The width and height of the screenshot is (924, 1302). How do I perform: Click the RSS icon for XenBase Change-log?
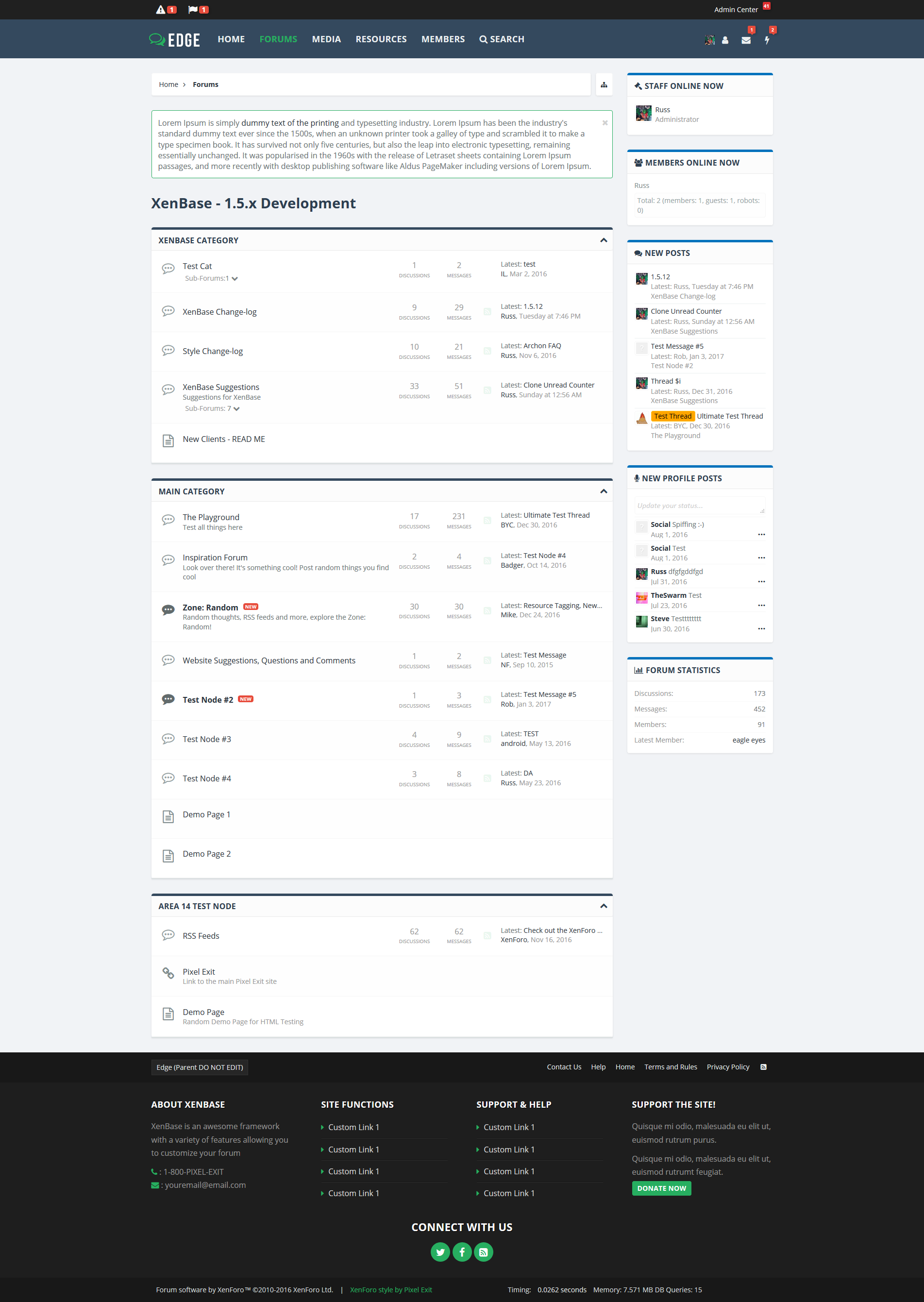click(x=487, y=312)
